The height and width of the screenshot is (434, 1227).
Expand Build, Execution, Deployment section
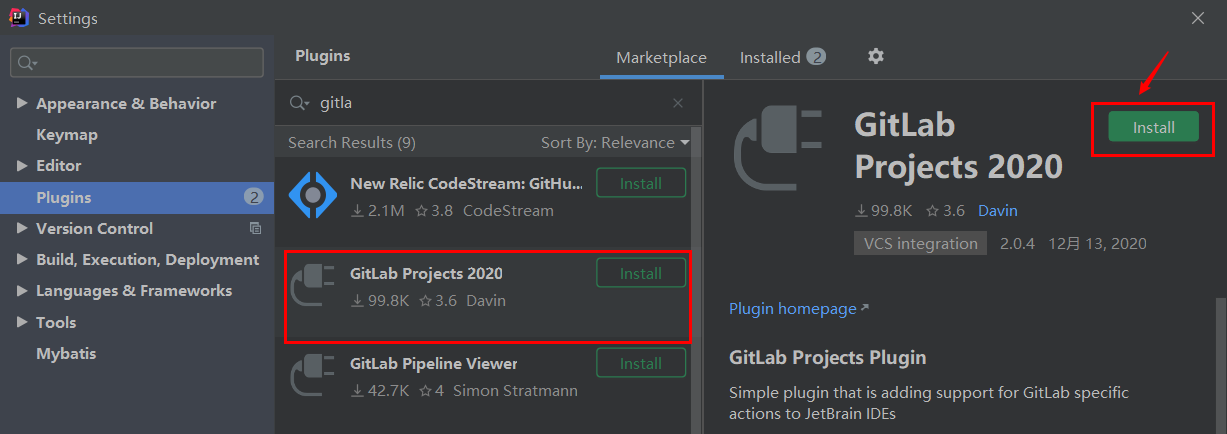23,260
